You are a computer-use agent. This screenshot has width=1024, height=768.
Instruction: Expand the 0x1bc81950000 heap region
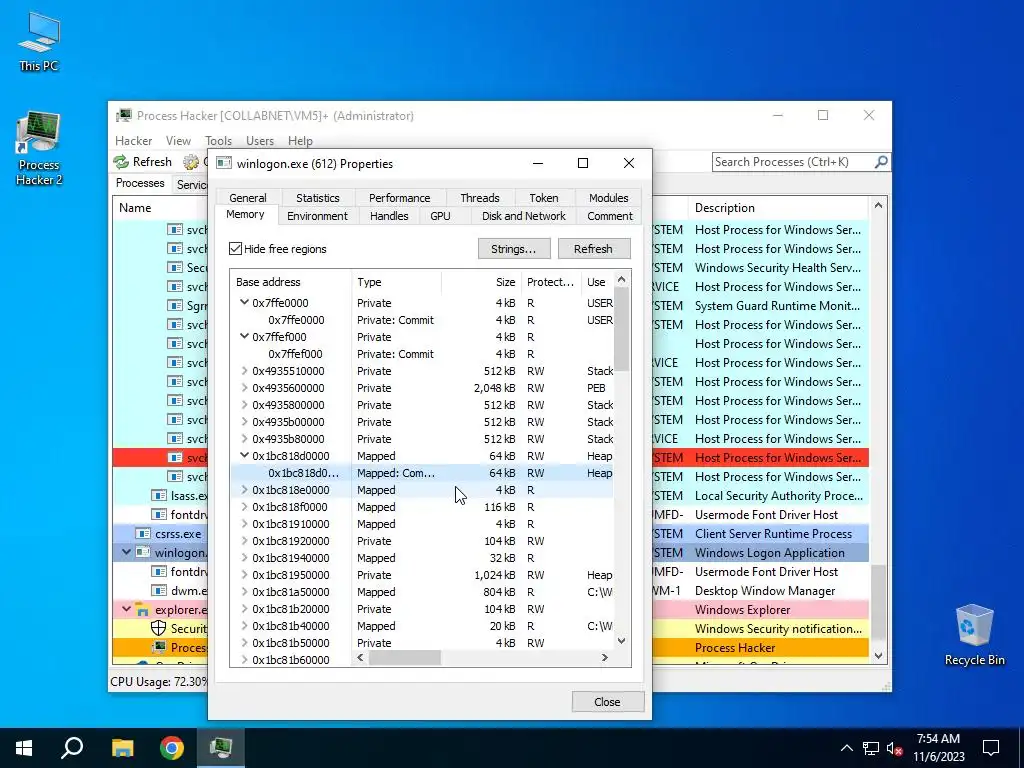pos(244,575)
